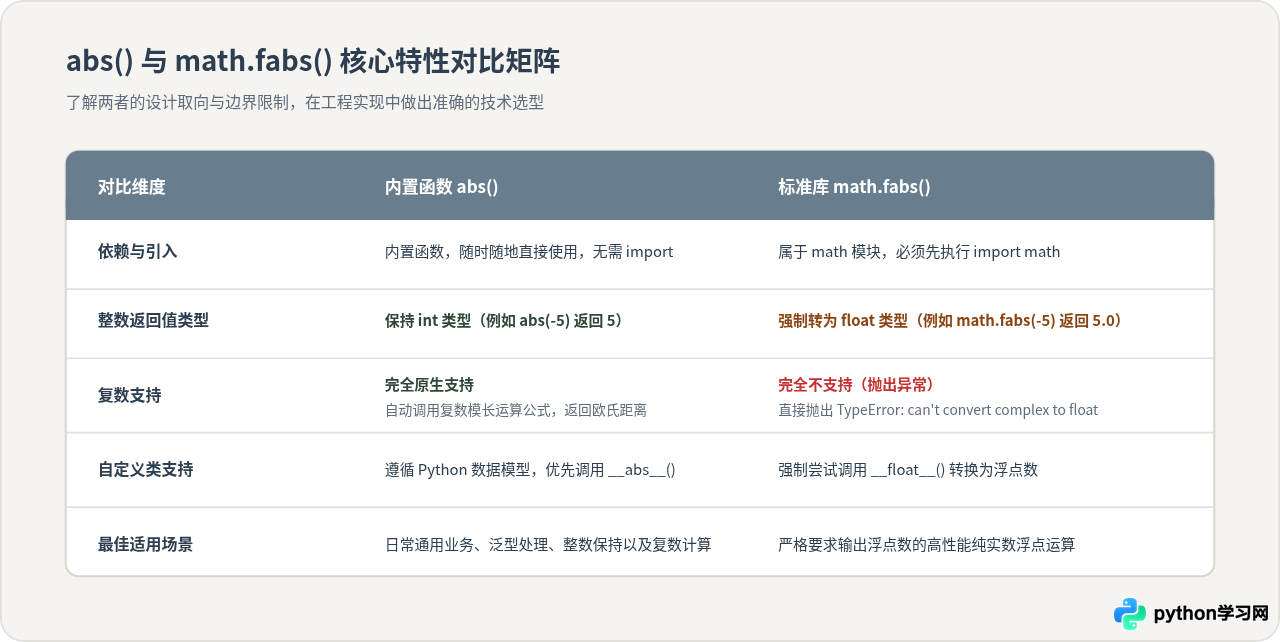Viewport: 1280px width, 642px height.
Task: Click the cell '日常通用业务、泛型处理、整数保持以及复数计算'
Action: pyautogui.click(x=548, y=545)
